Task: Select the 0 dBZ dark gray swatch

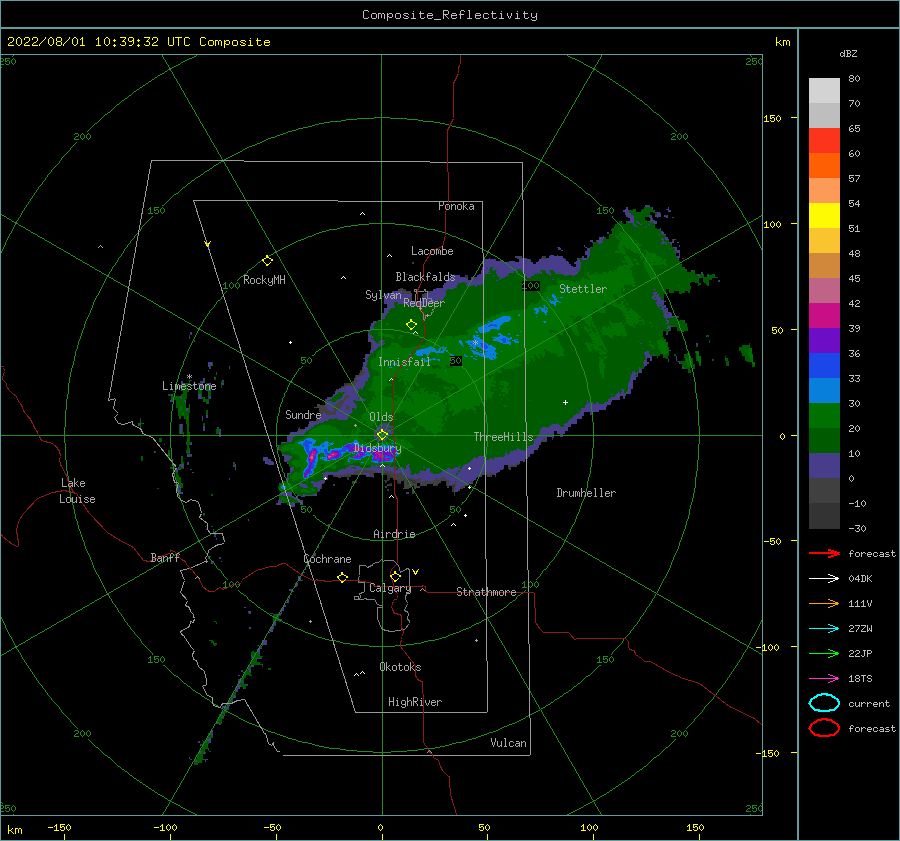Action: click(824, 491)
